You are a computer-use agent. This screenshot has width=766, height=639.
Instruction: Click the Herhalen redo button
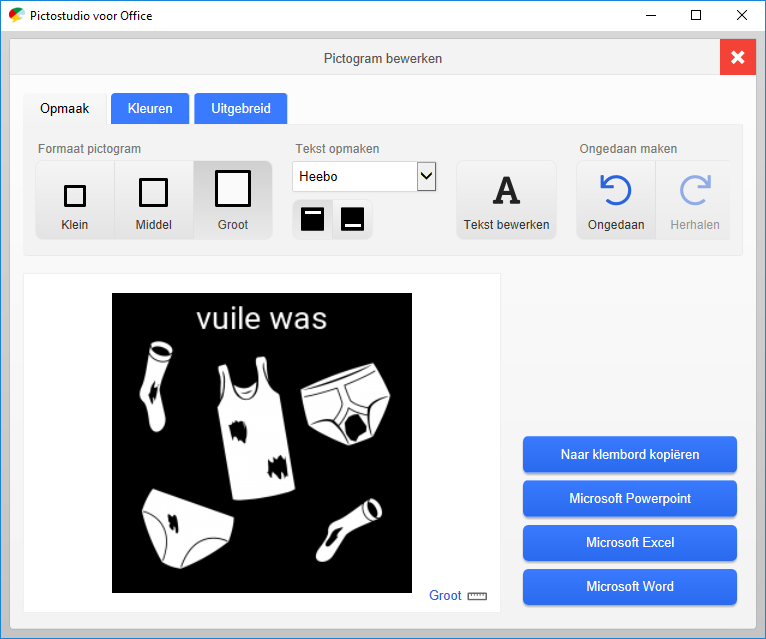point(694,200)
